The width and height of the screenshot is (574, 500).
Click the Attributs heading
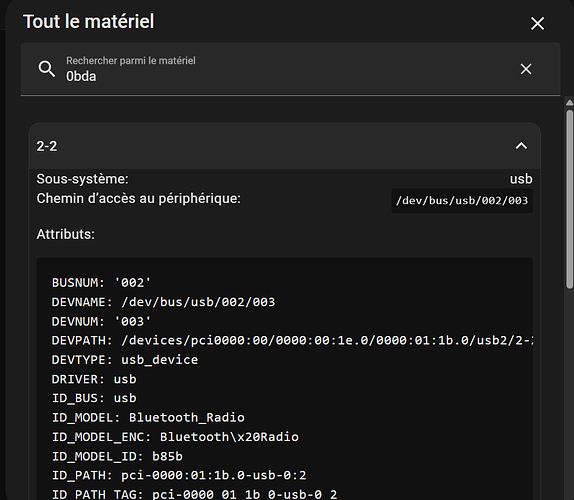[66, 234]
